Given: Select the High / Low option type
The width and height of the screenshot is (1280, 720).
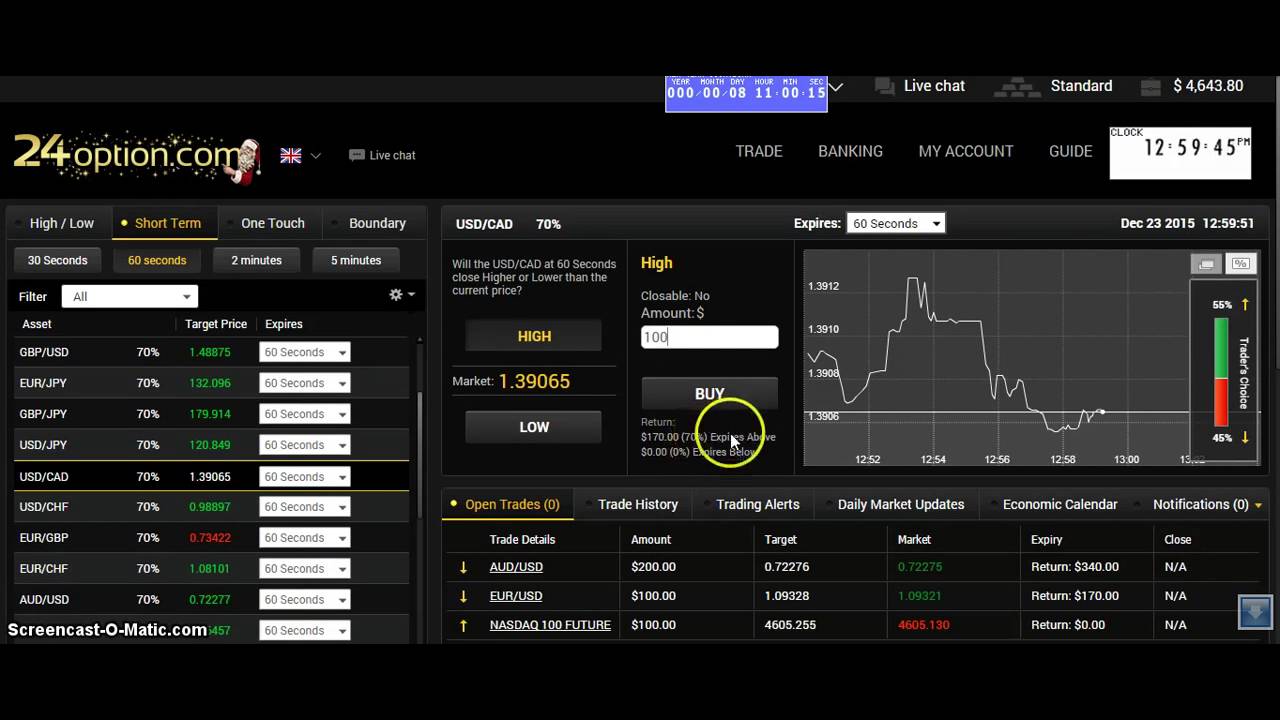Looking at the screenshot, I should pyautogui.click(x=62, y=223).
